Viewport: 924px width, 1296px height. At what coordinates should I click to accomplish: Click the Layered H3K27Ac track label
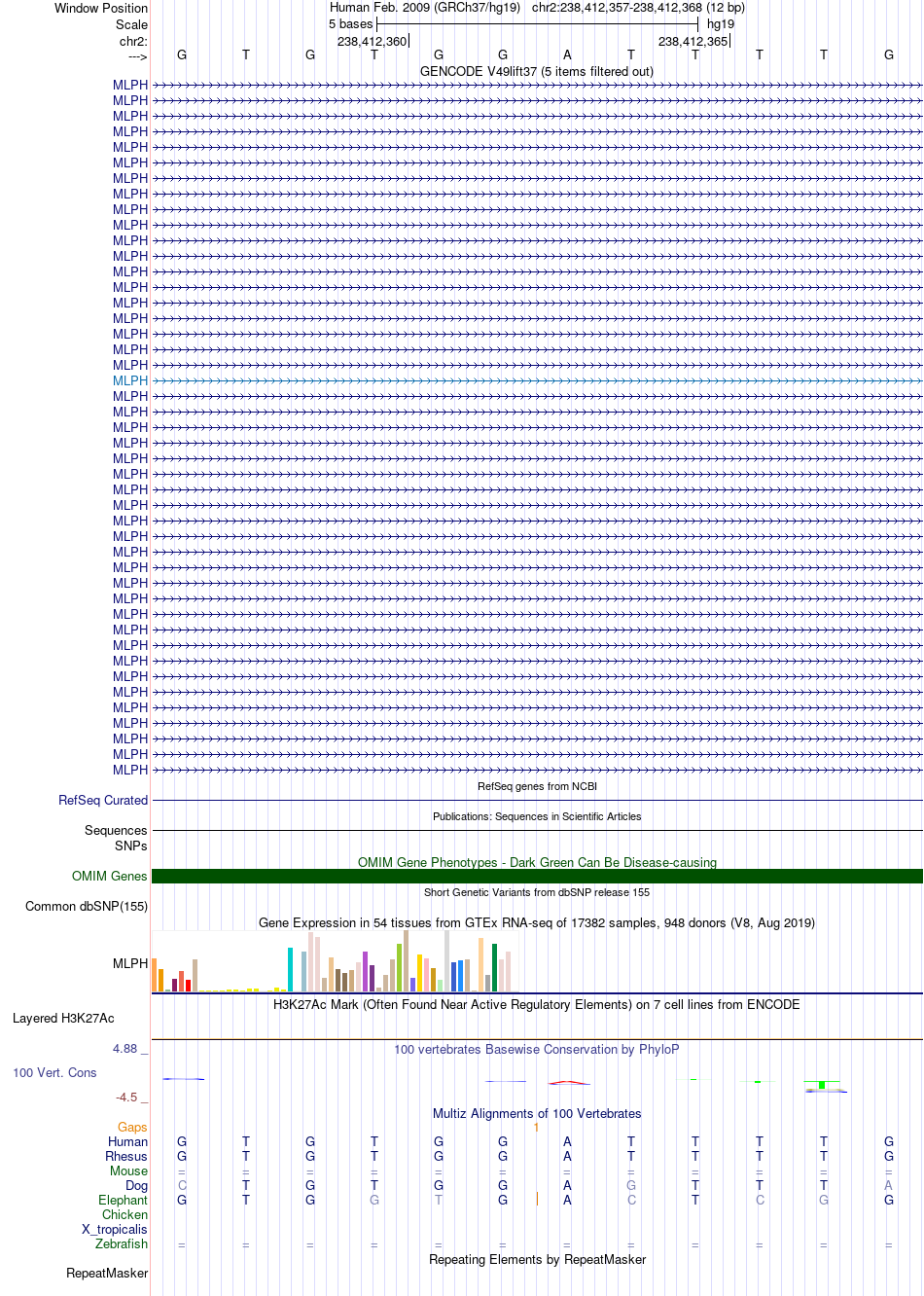point(63,1018)
